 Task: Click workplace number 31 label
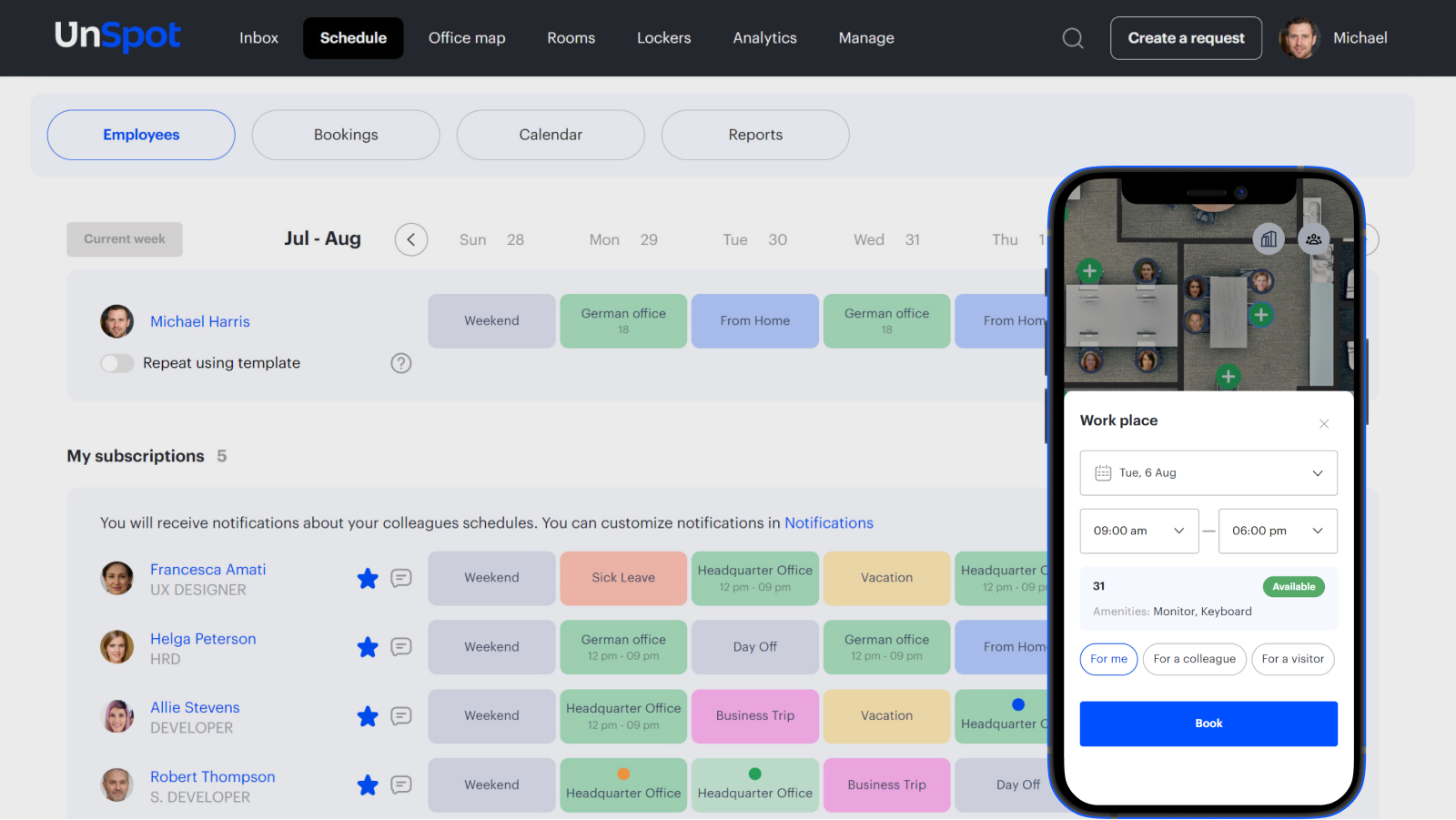click(1099, 586)
